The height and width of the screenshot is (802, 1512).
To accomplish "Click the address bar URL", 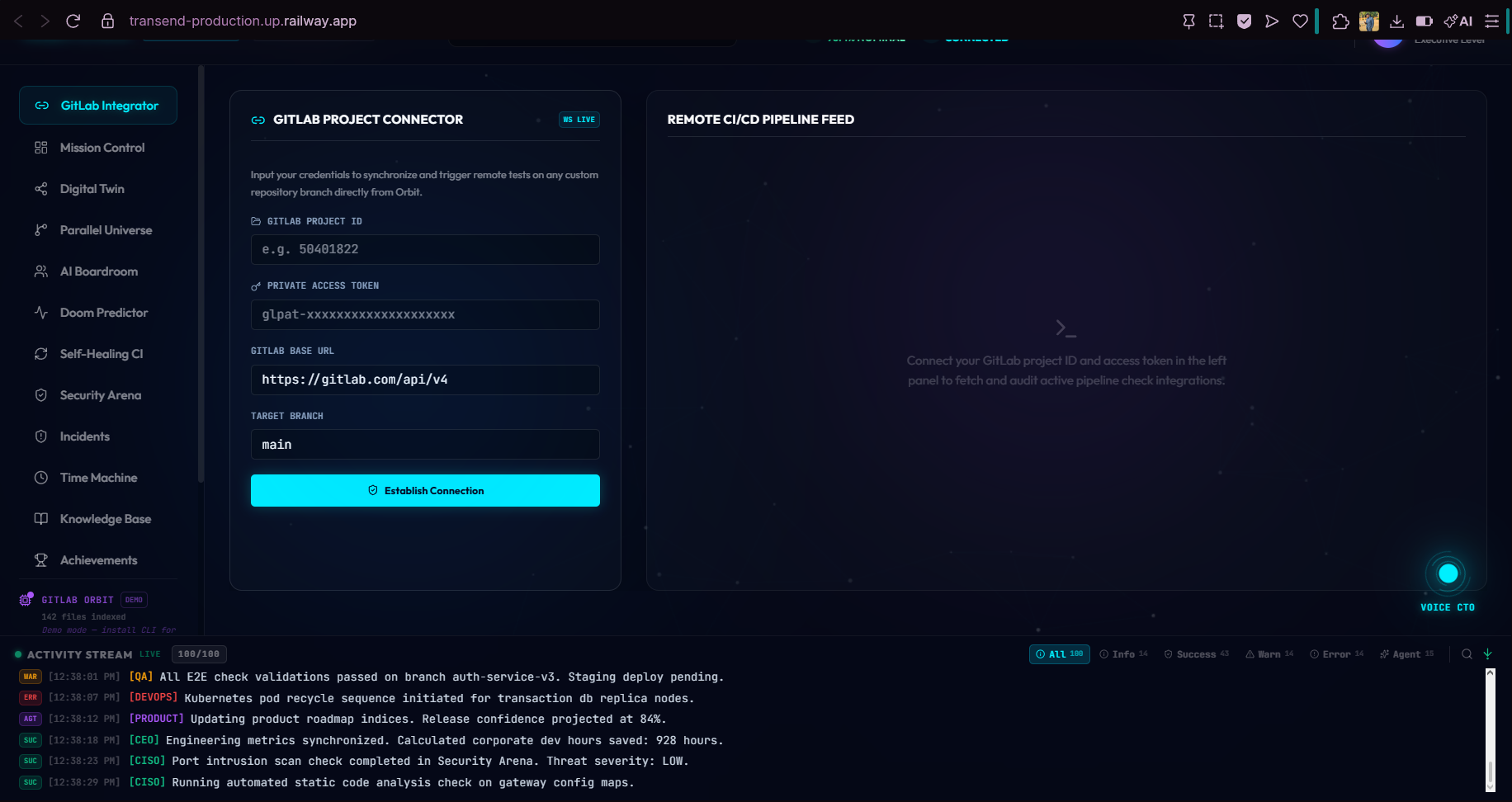I will (x=243, y=21).
